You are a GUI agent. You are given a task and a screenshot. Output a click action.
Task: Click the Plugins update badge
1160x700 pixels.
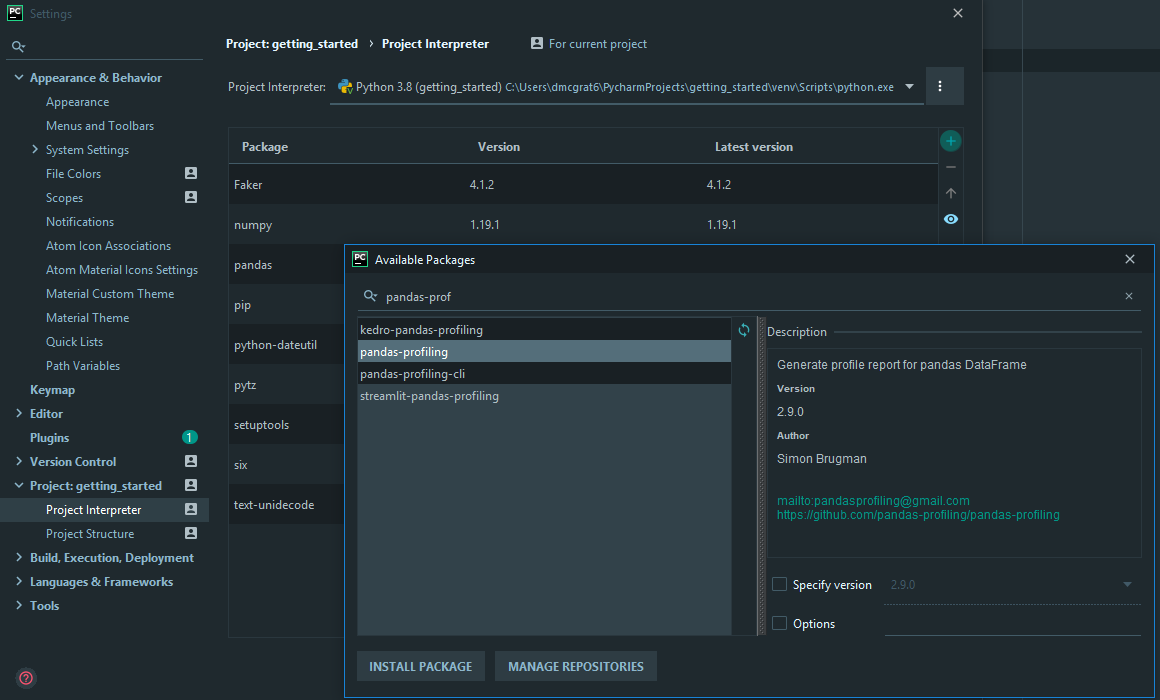[x=190, y=438]
